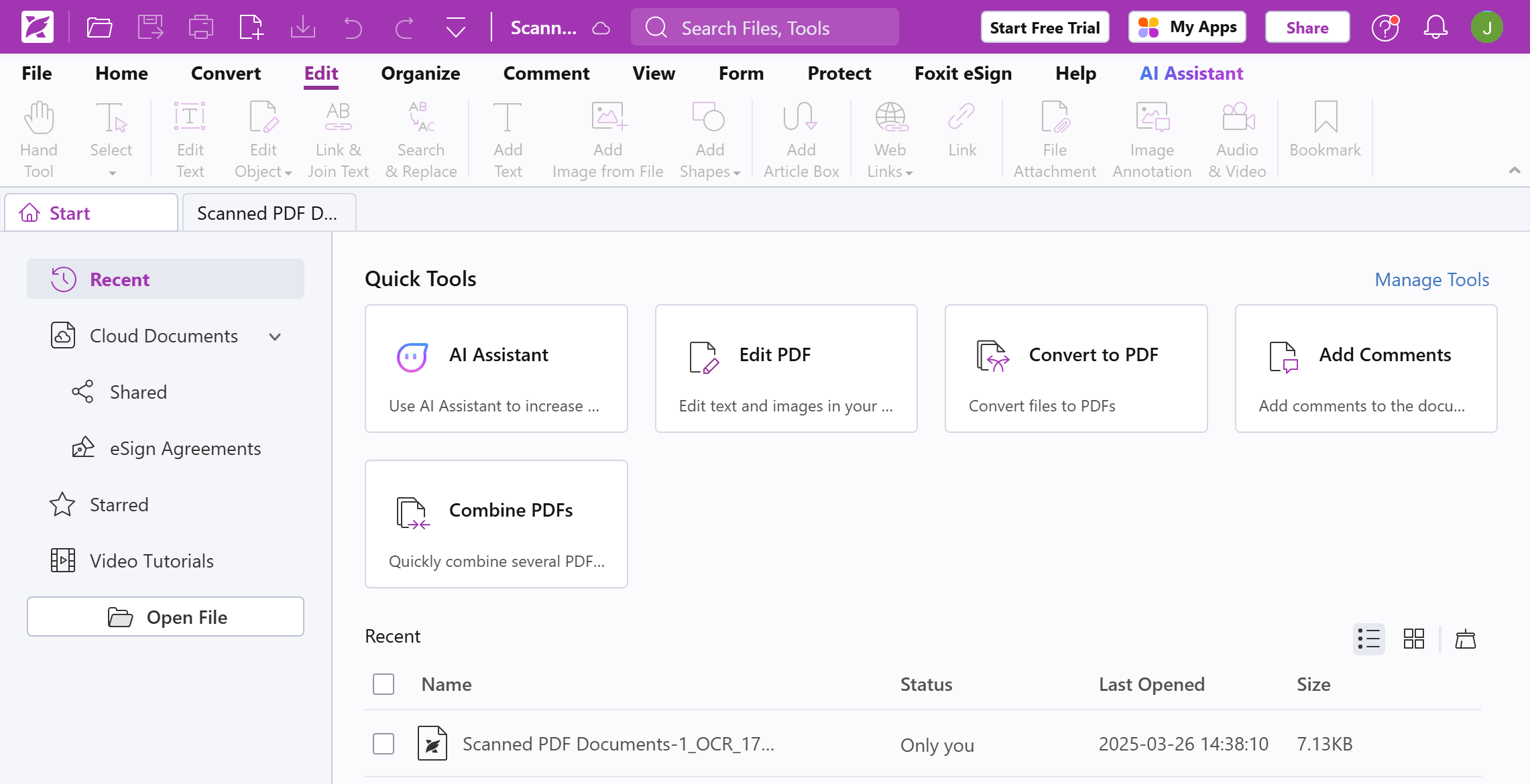Screen dimensions: 1530x784
Task: Open a file with the folder icon
Action: click(99, 27)
